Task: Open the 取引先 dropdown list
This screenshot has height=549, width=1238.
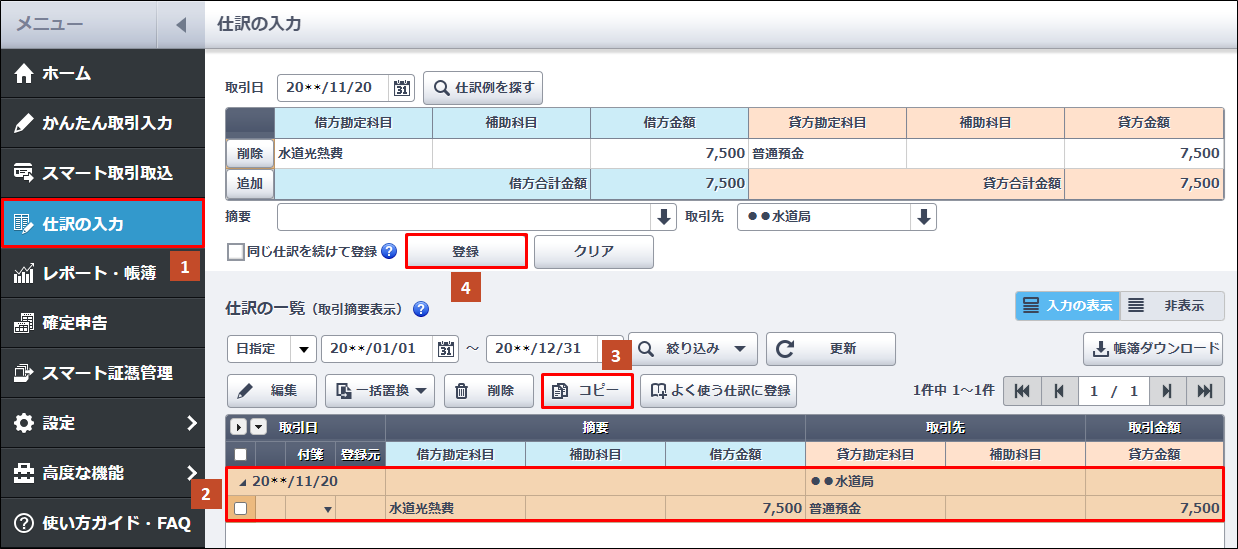Action: coord(923,217)
